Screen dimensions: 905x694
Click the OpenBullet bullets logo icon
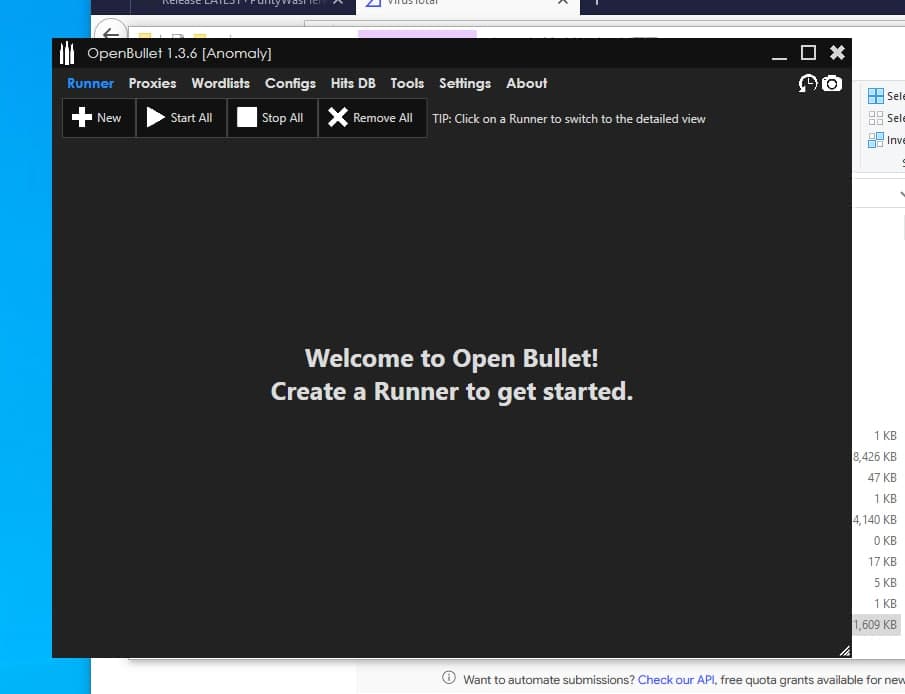tap(68, 53)
